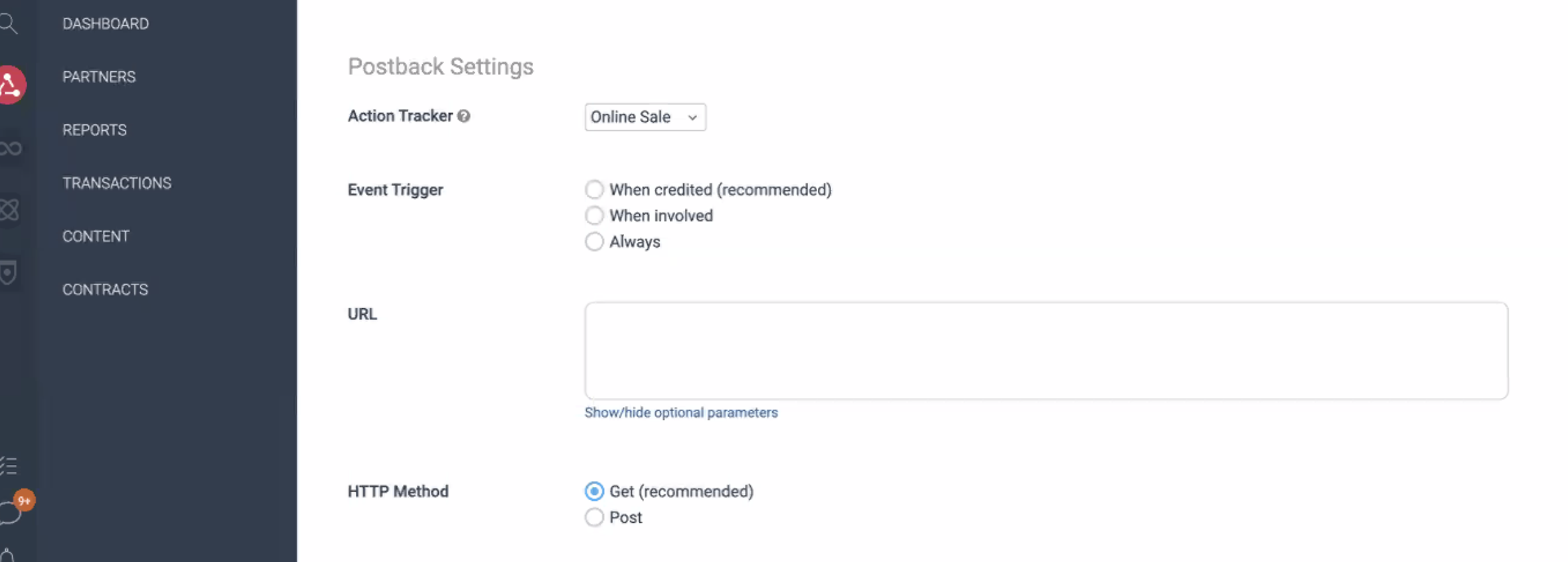Image resolution: width=1568 pixels, height=562 pixels.
Task: Open the Contracts menu item
Action: (105, 290)
